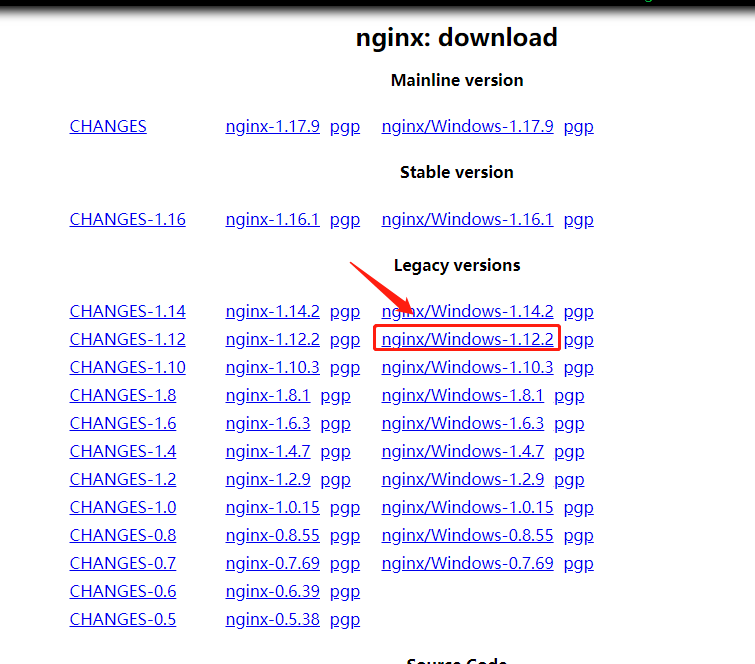Open CHANGES-0.5 link
755x664 pixels.
[x=123, y=618]
